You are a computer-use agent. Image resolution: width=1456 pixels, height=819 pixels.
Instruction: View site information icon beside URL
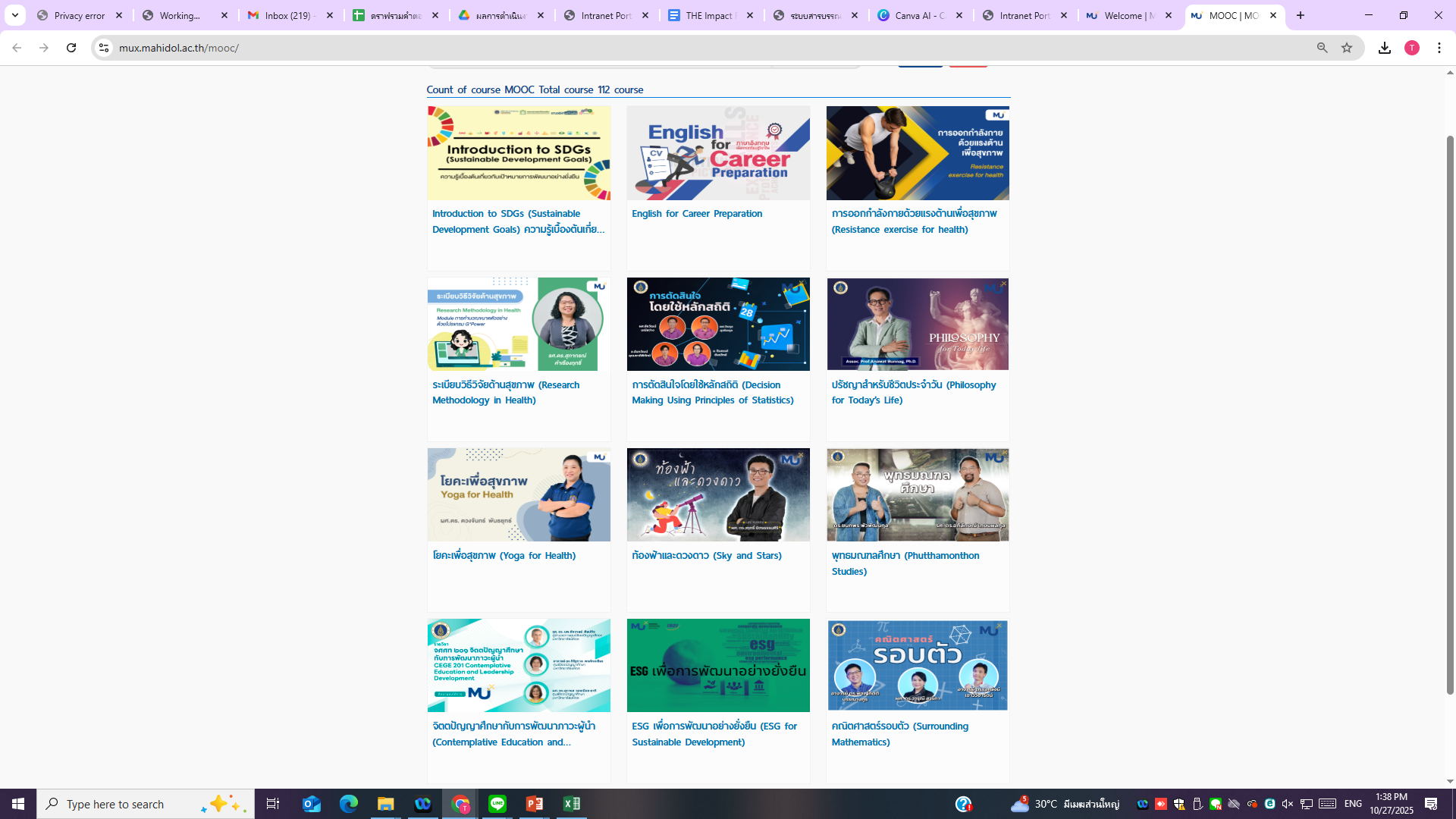[104, 48]
